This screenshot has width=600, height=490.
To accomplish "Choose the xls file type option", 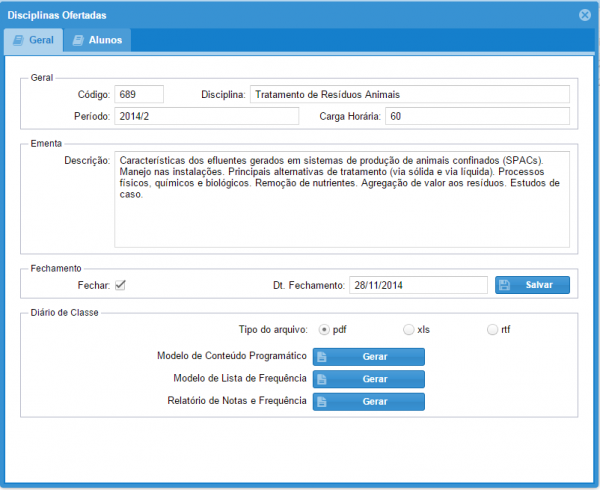I will [x=408, y=329].
